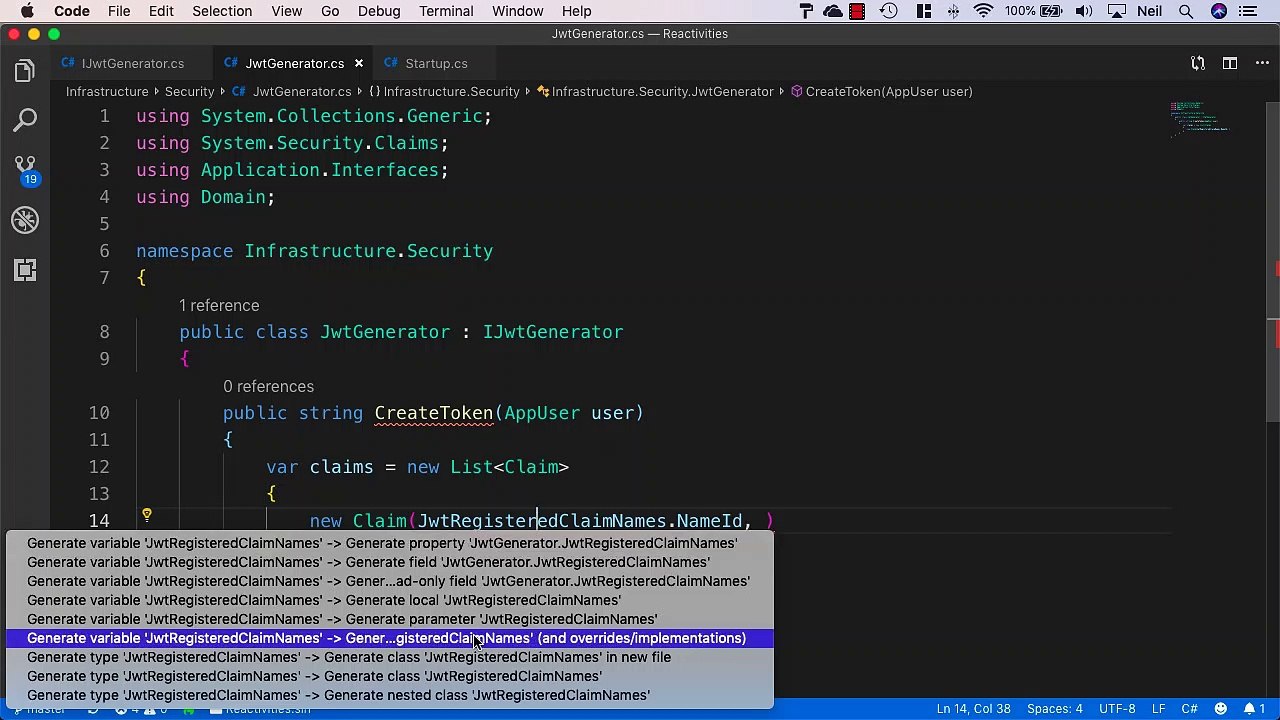The image size is (1280, 720).
Task: Click the '0 references' CodeLens link
Action: click(x=268, y=386)
